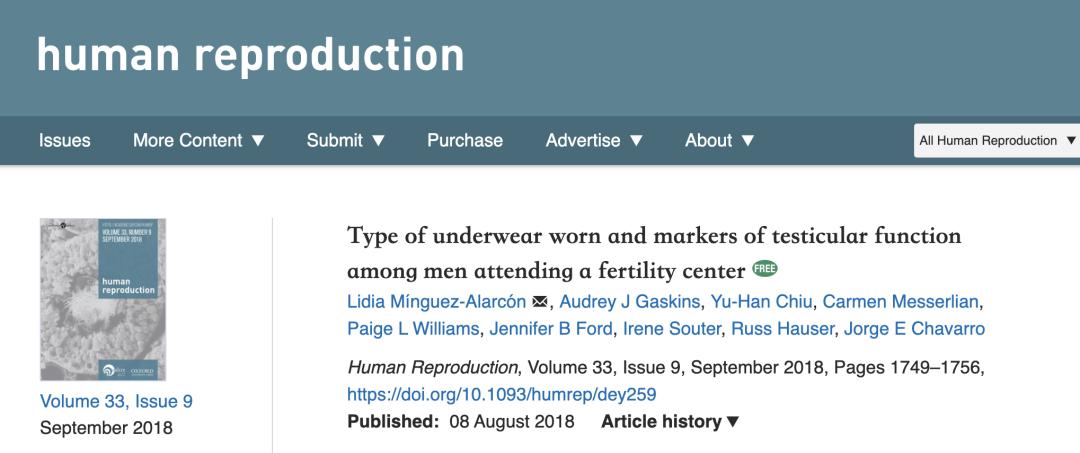
Task: Click the green FREE badge icon
Action: [x=765, y=269]
